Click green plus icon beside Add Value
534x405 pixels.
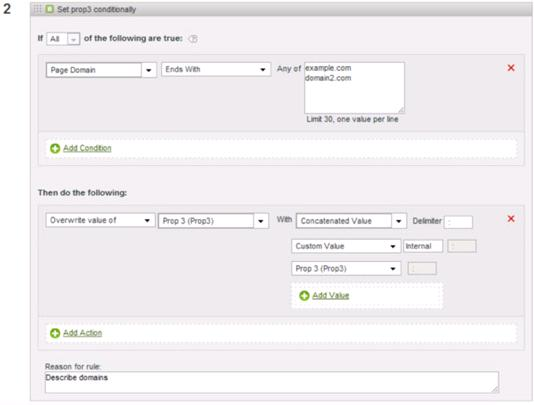304,296
